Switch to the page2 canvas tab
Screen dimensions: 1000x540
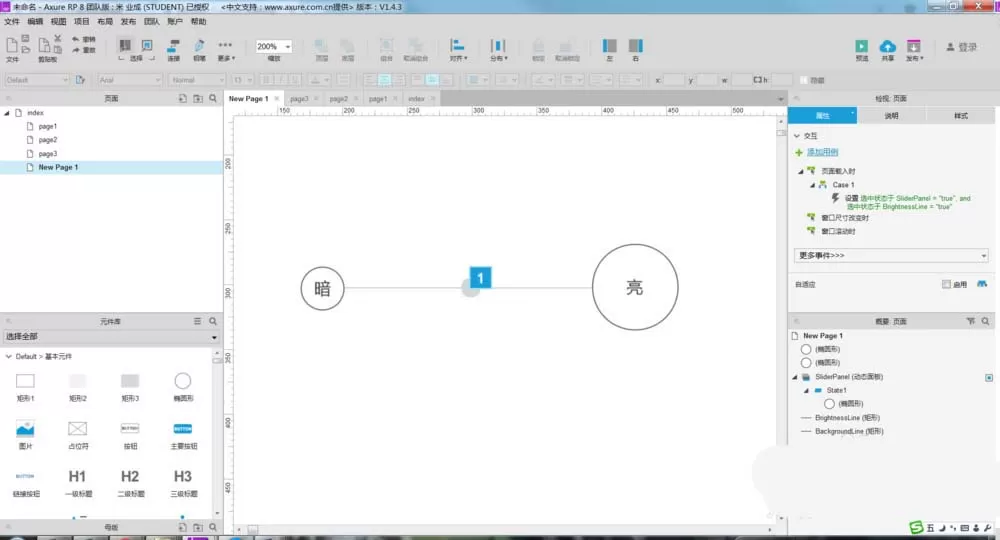pyautogui.click(x=339, y=99)
